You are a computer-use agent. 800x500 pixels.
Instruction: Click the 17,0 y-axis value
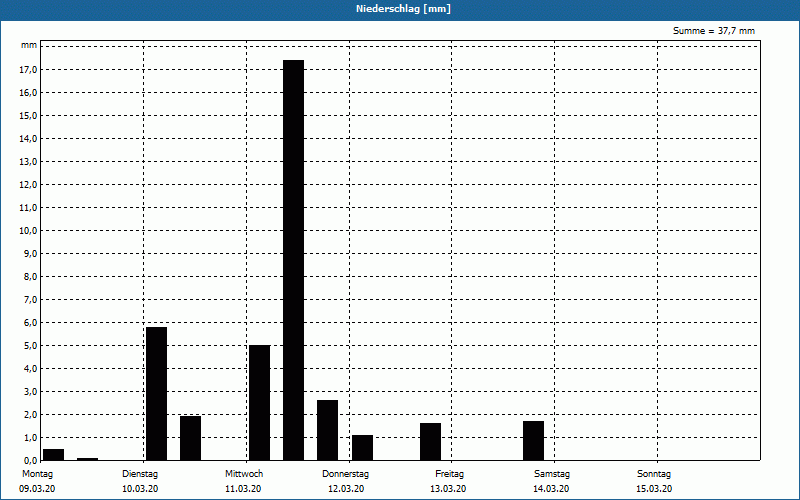coord(28,70)
